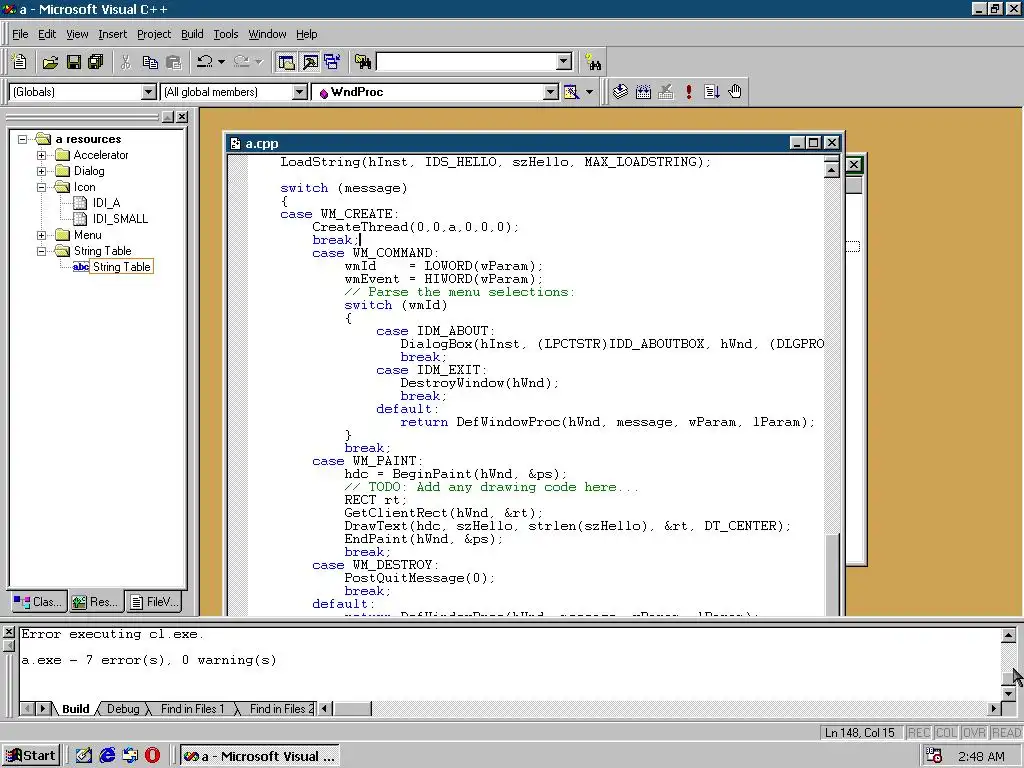Click the Compile icon in build toolbar
The image size is (1024, 768).
pos(620,91)
